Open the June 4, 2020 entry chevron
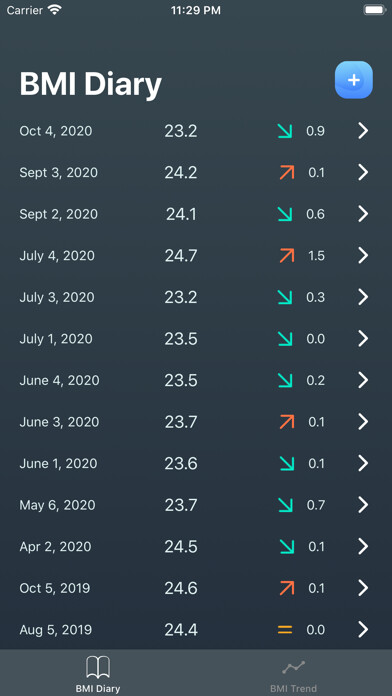Screen dimensions: 392x696 coord(363,380)
